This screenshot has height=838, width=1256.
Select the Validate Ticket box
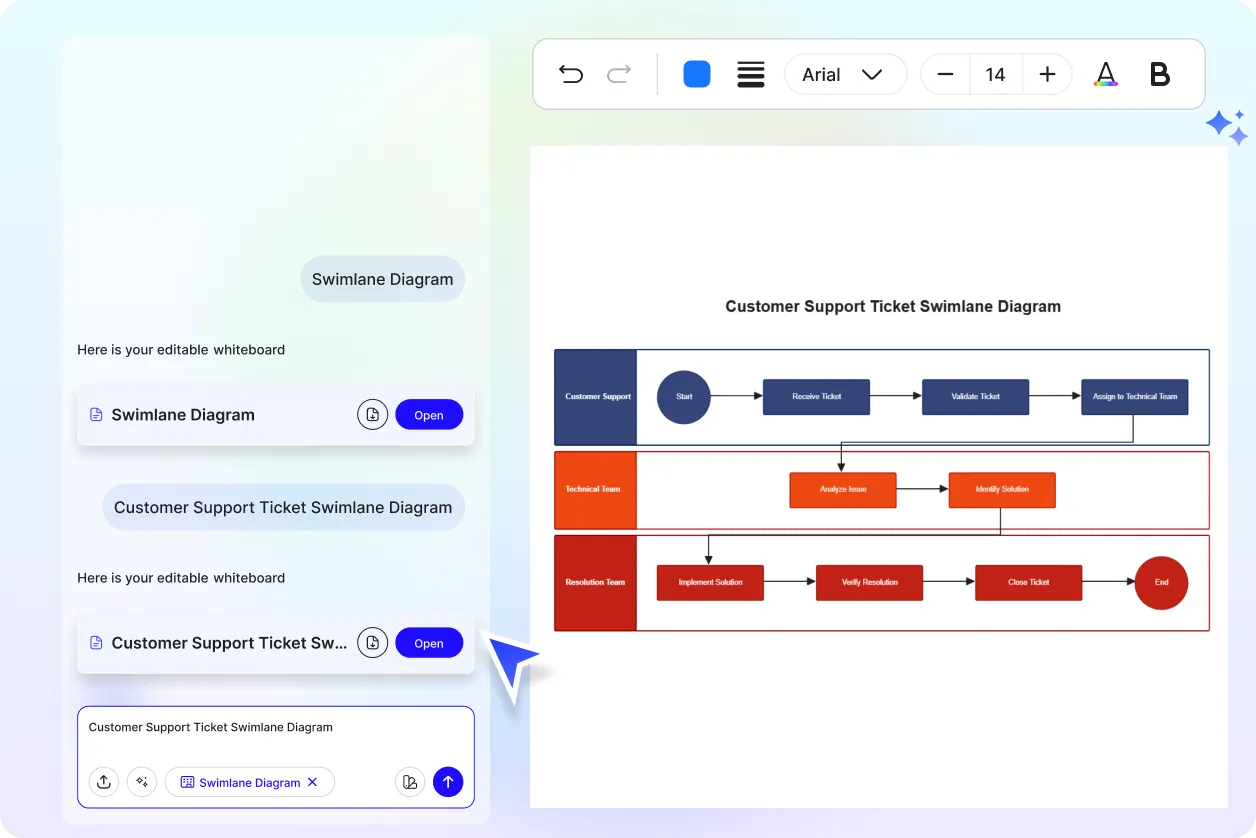coord(976,397)
